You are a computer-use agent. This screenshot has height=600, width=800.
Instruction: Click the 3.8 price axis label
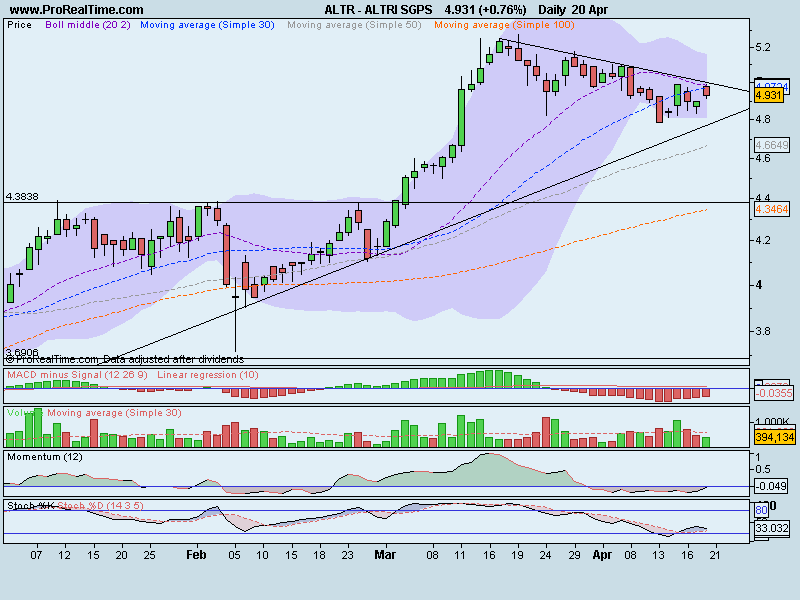(763, 331)
